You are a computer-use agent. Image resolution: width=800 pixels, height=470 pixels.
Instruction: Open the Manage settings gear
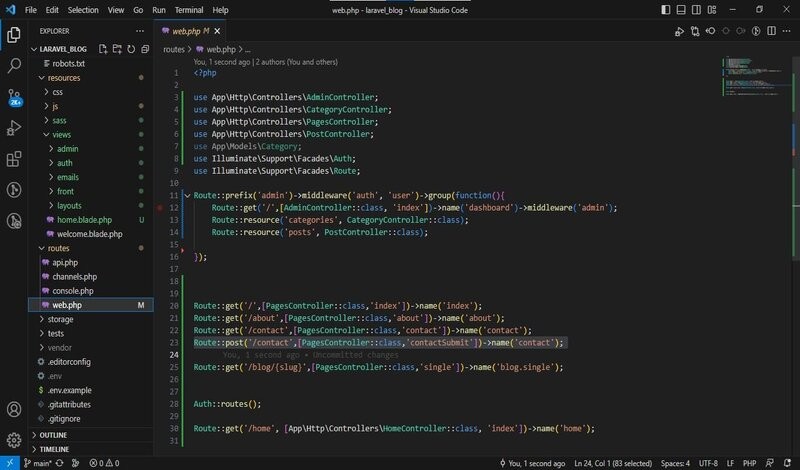(14, 440)
